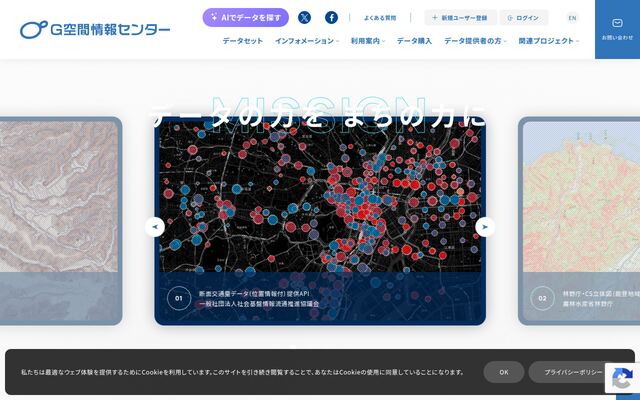
Task: Expand the インフォメーション dropdown menu
Action: tap(307, 41)
